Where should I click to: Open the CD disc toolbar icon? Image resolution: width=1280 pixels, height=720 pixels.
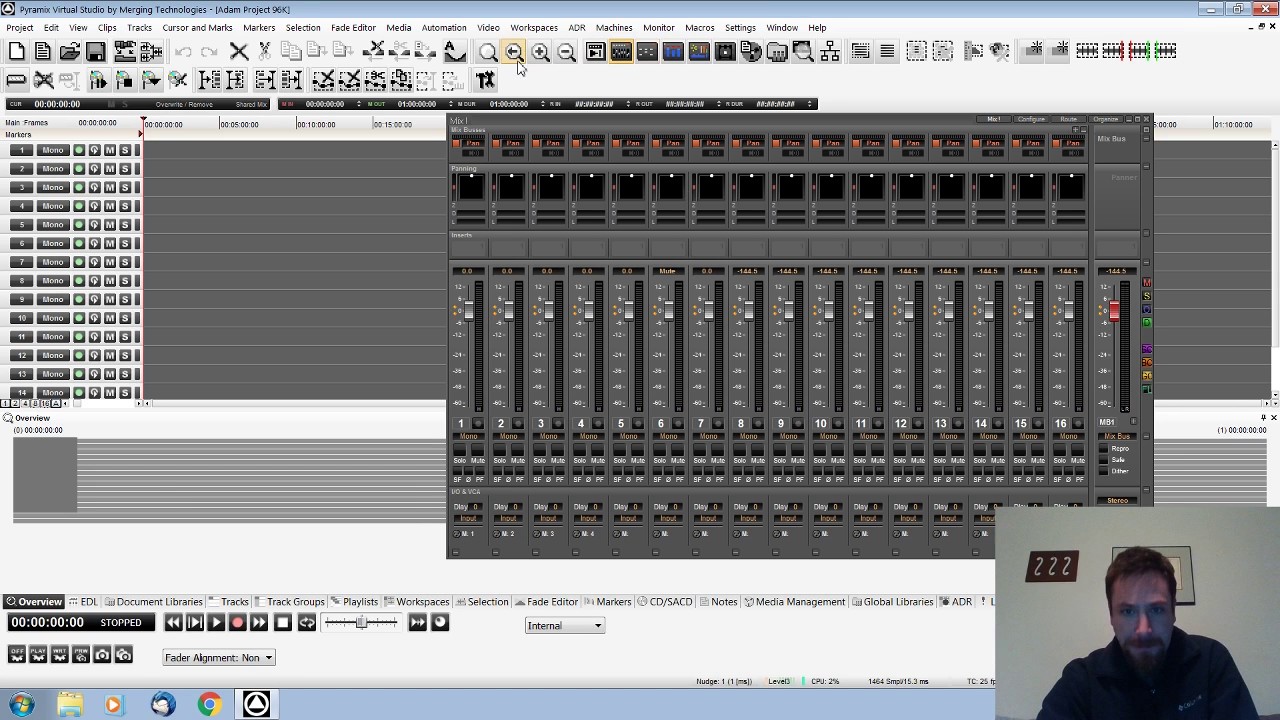coord(751,52)
